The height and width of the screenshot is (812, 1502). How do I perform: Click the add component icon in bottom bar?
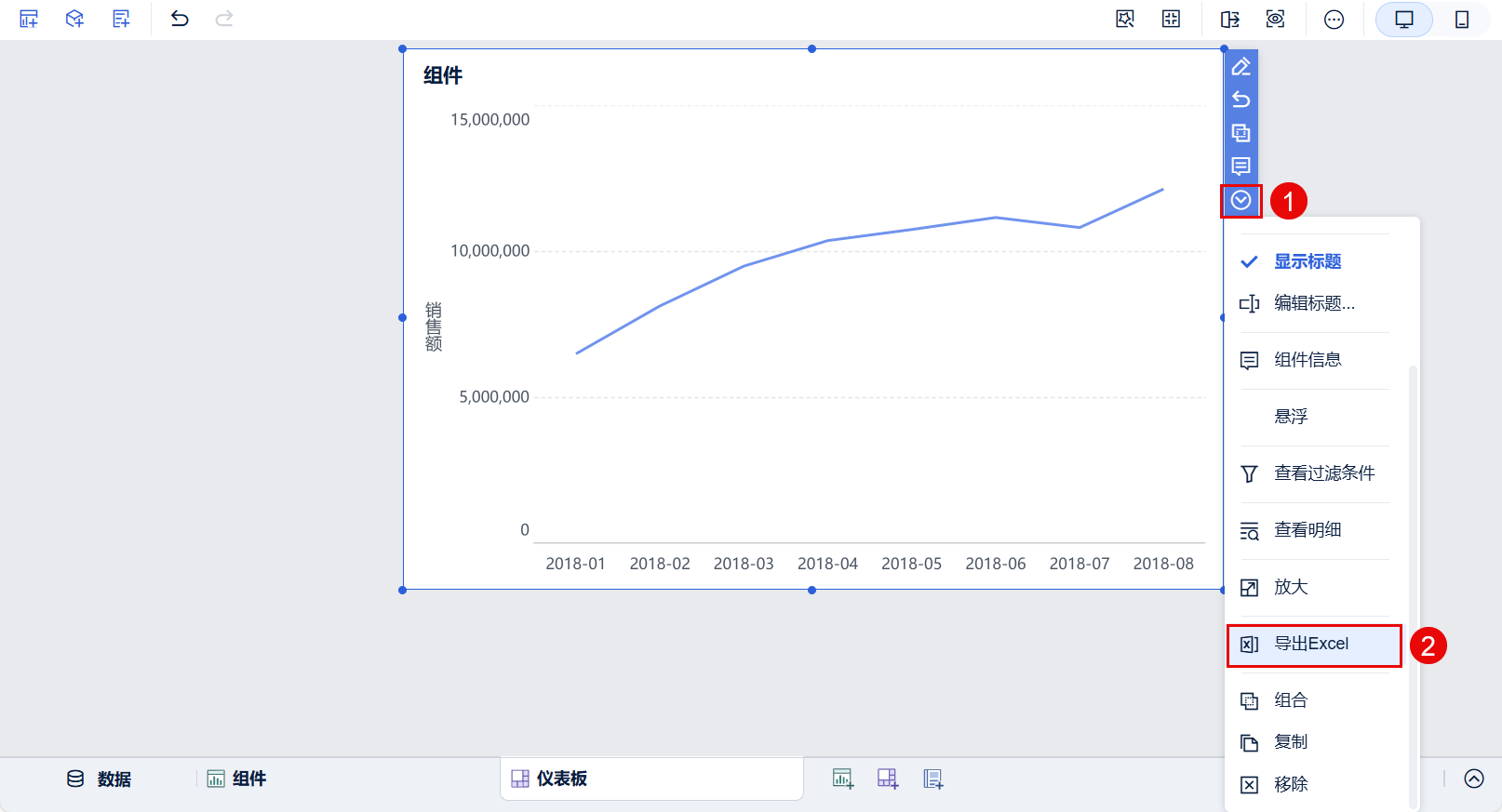[x=843, y=779]
